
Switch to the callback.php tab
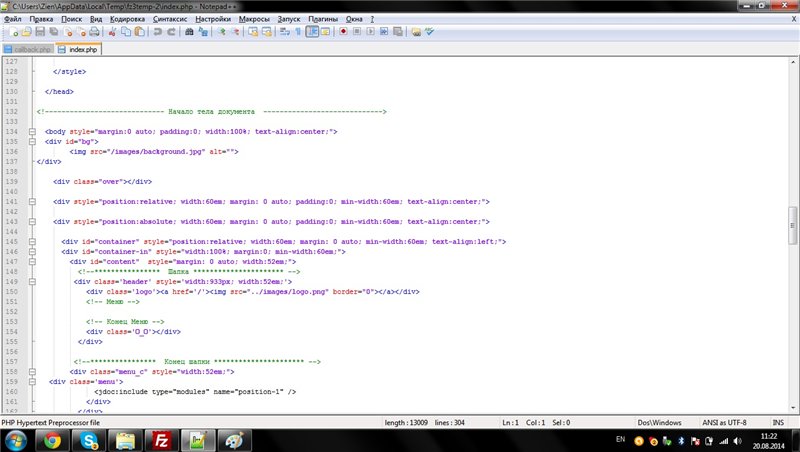coord(28,48)
